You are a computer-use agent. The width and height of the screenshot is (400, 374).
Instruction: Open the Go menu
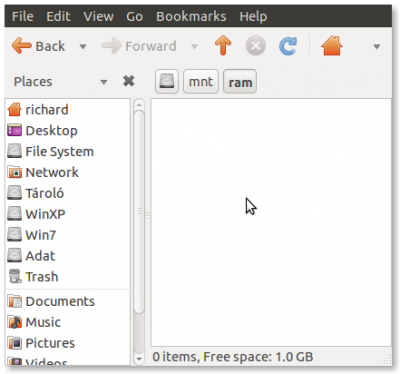coord(134,16)
